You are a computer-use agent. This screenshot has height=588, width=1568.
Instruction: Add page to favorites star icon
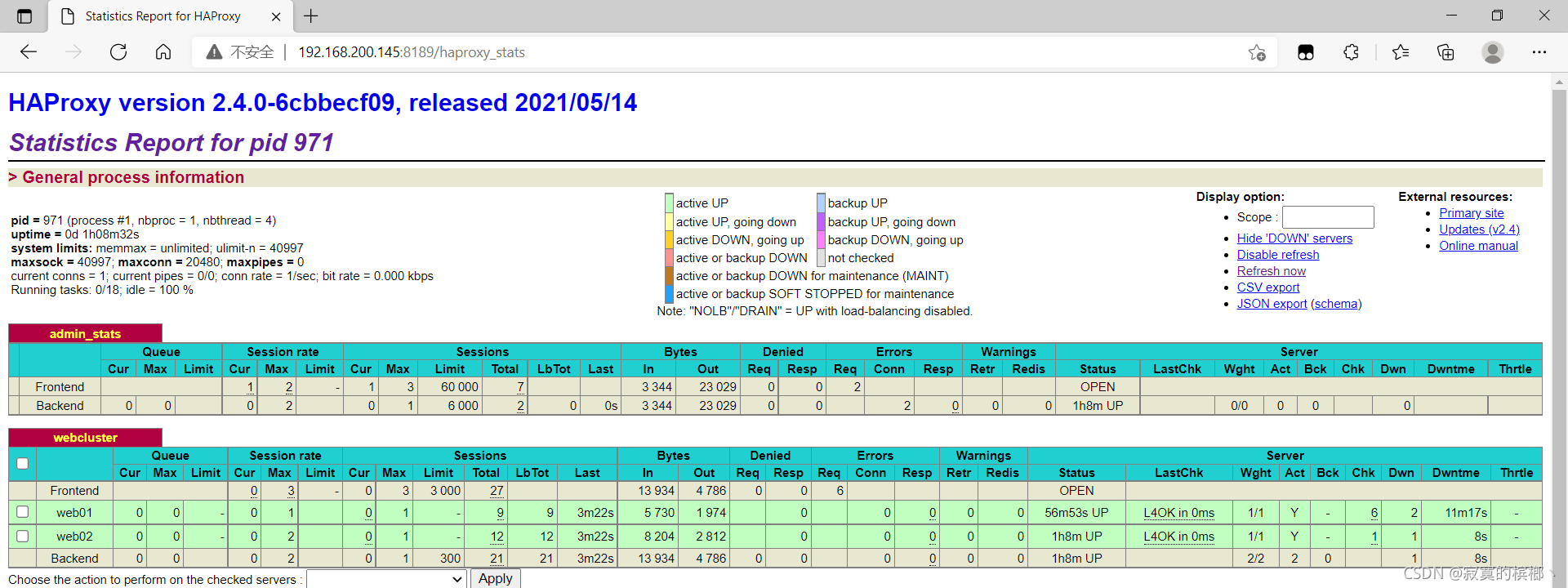[x=1257, y=52]
